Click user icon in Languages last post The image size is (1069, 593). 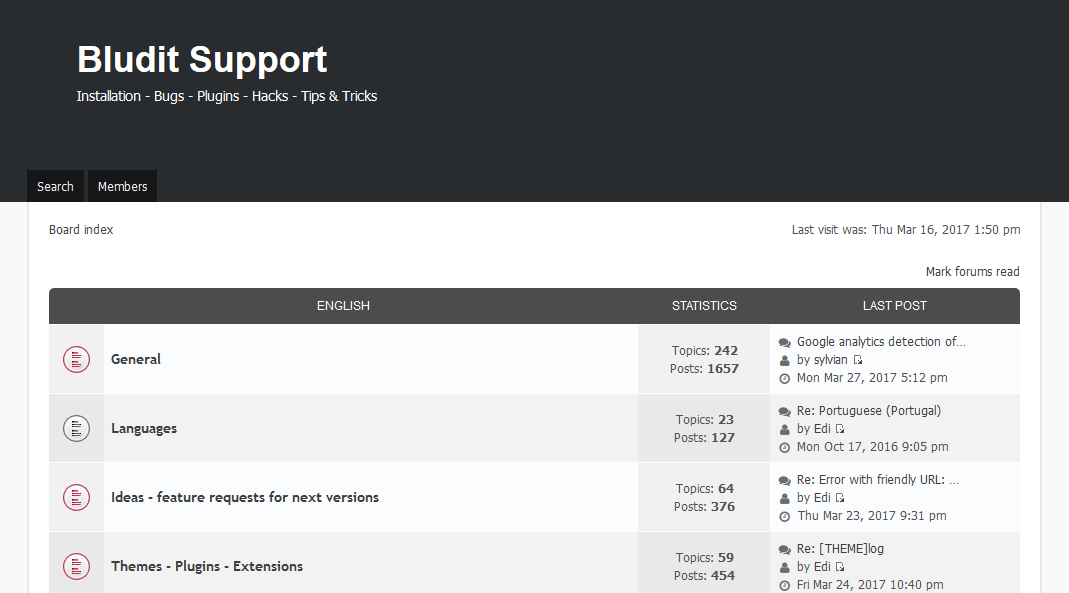785,429
